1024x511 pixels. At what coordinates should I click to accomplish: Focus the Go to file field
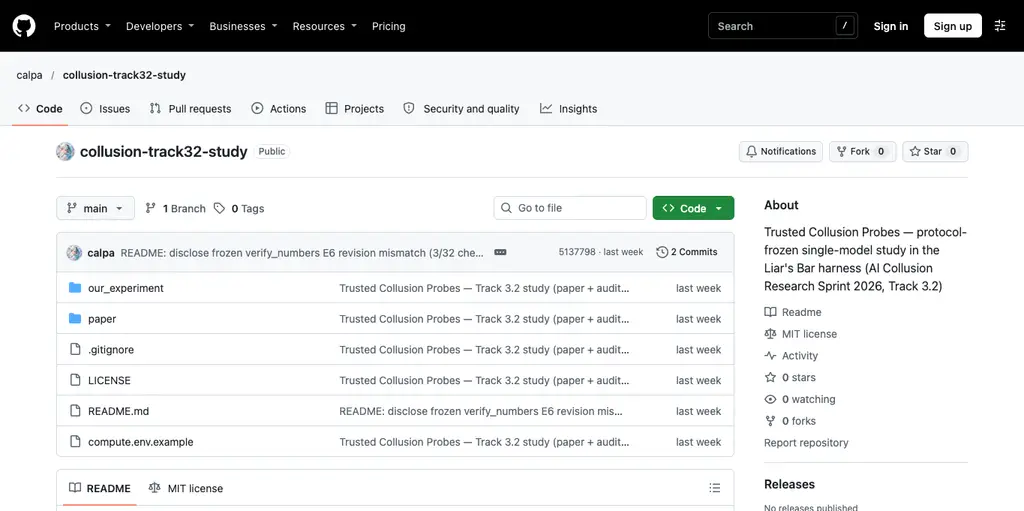coord(570,208)
